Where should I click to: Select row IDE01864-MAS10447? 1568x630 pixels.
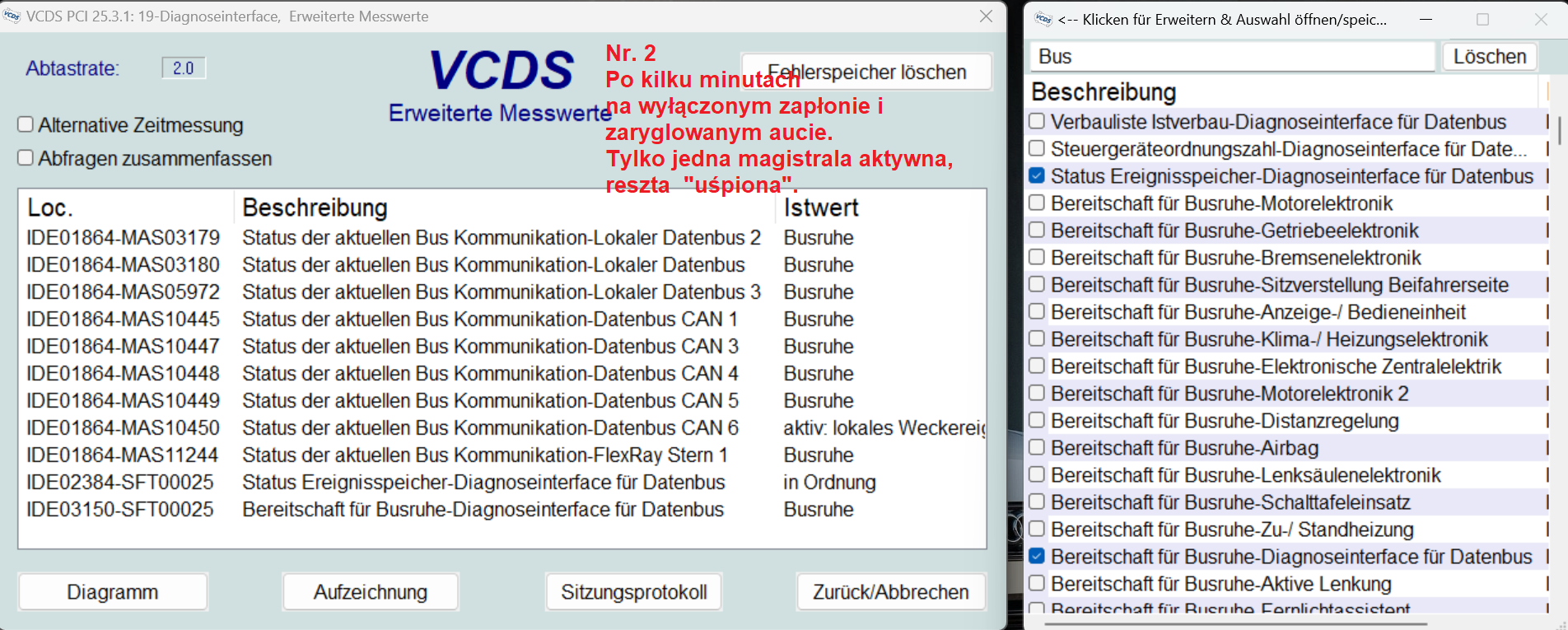point(502,346)
